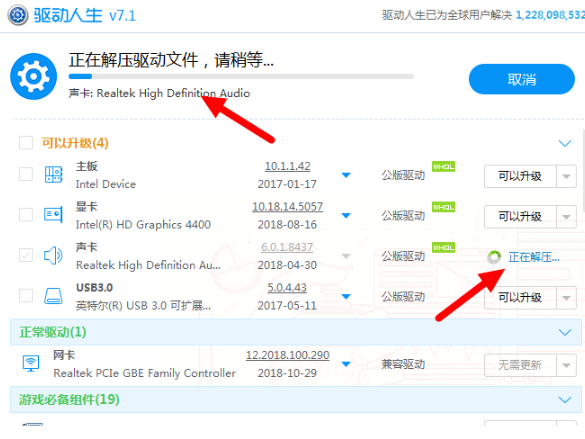Click 可以升级 button for 显卡

point(520,217)
